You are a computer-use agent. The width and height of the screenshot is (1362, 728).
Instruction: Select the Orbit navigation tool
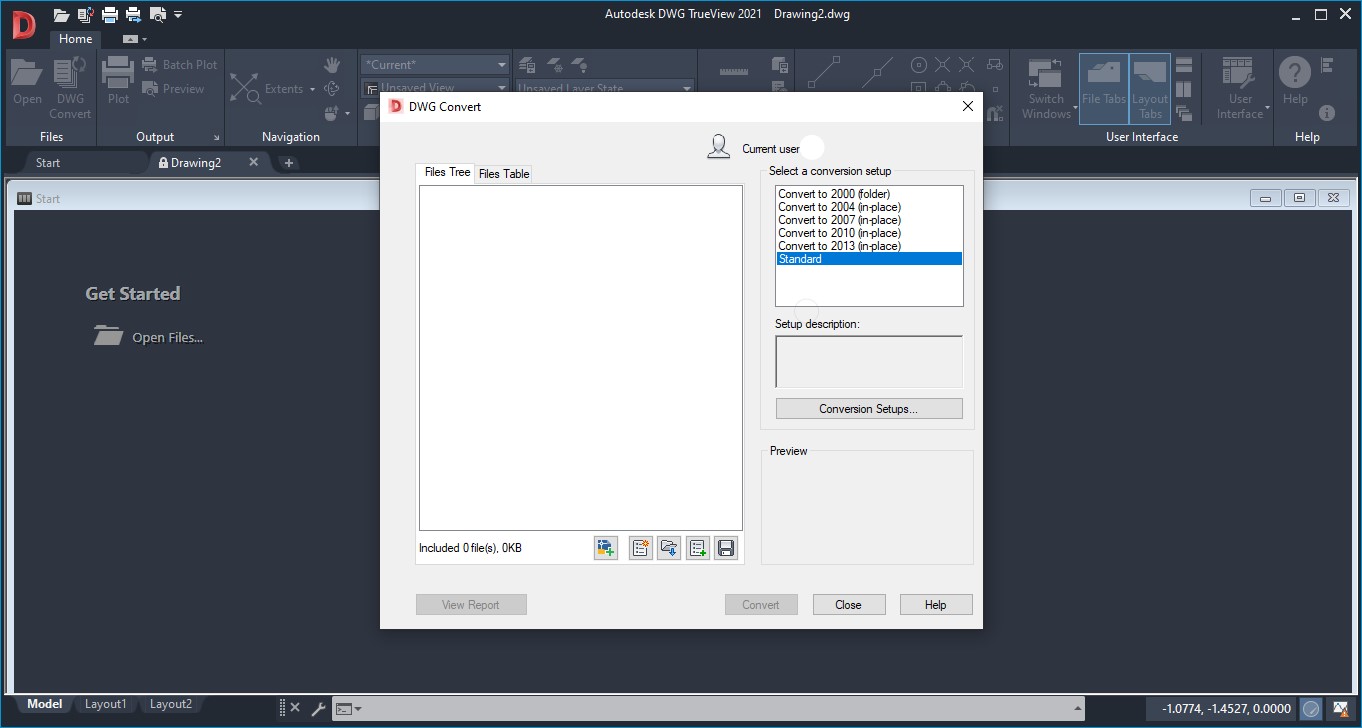point(332,89)
